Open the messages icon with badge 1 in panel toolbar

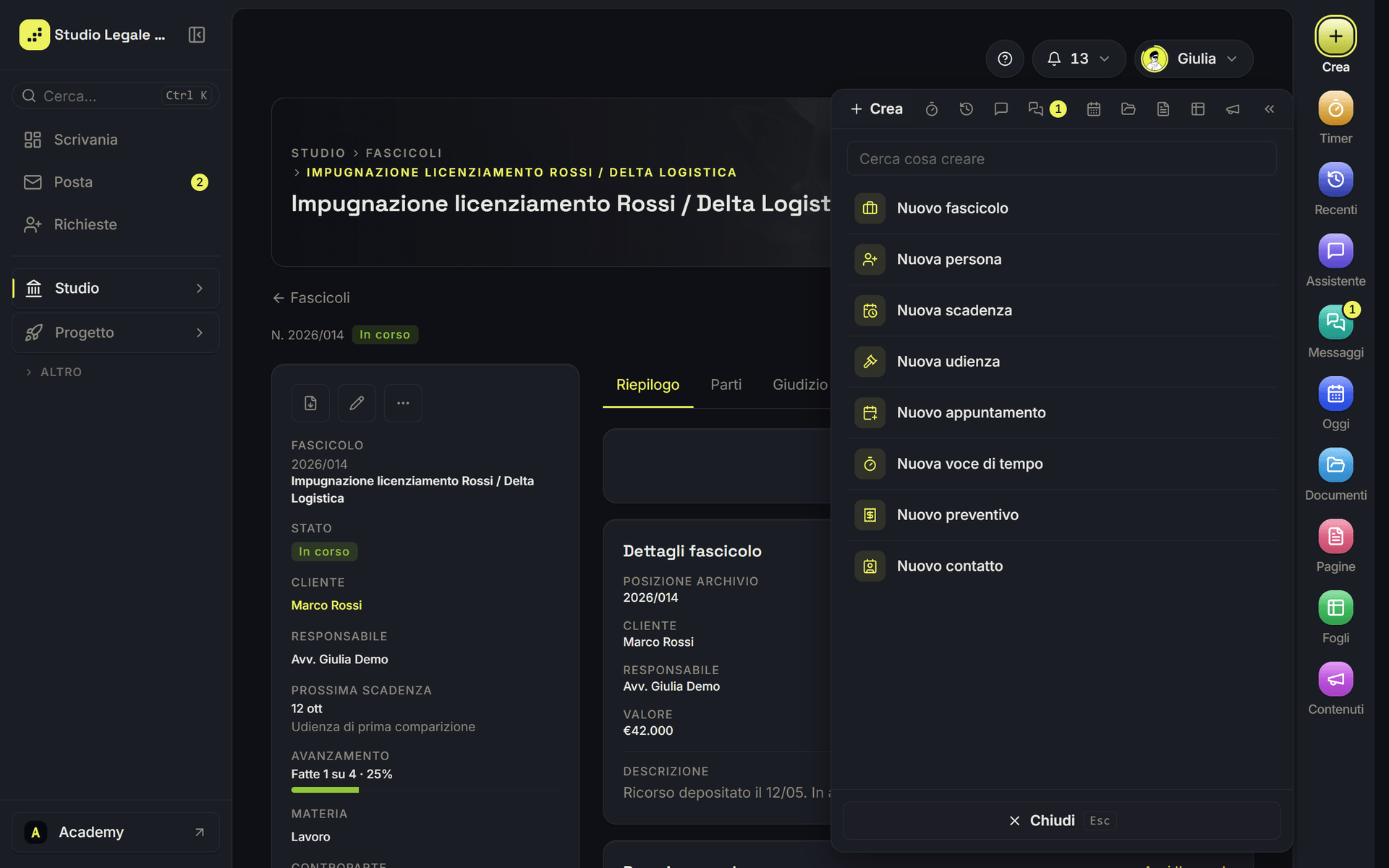pyautogui.click(x=1047, y=109)
